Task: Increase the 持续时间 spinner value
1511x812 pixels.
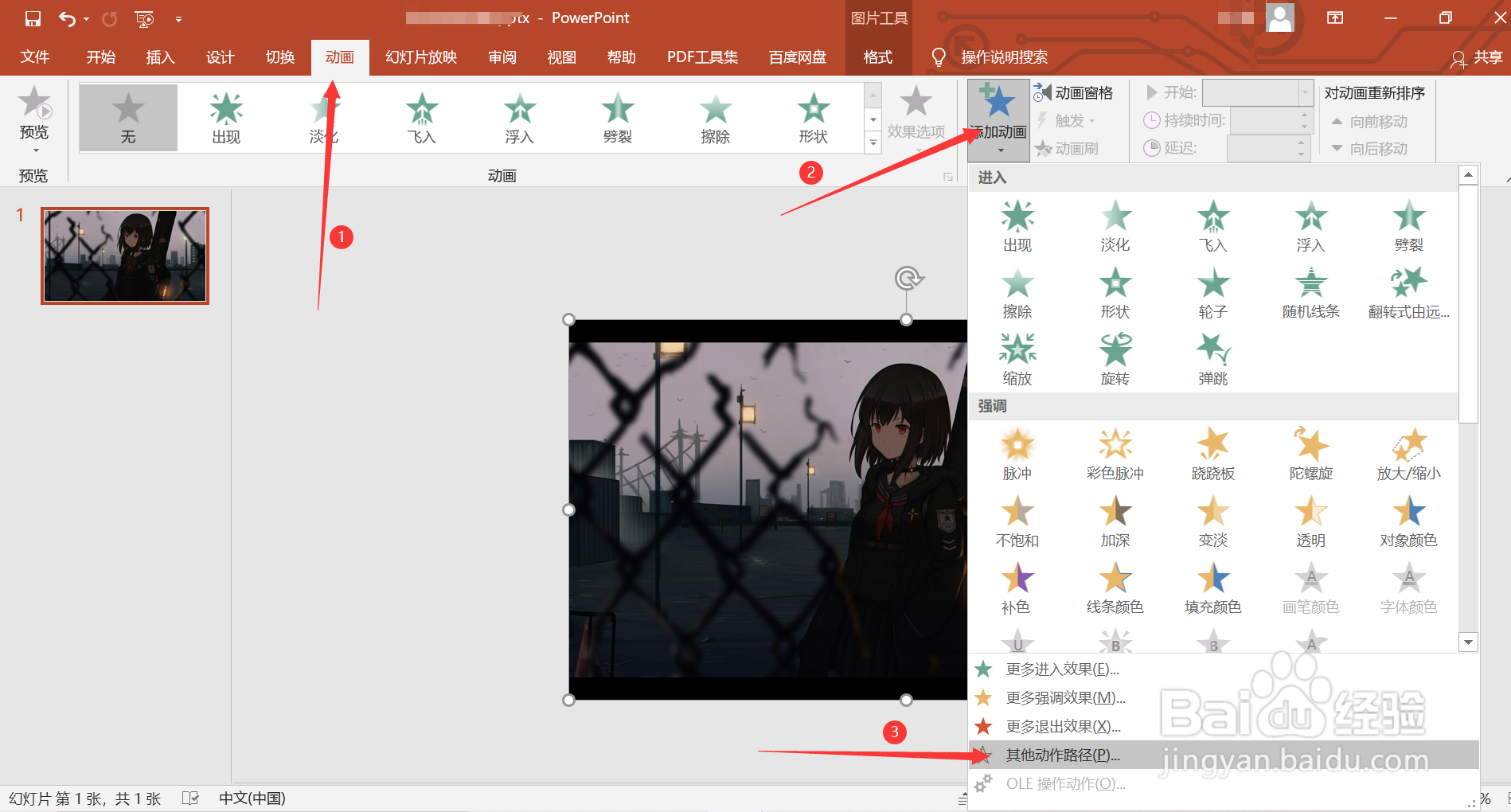Action: 1304,115
